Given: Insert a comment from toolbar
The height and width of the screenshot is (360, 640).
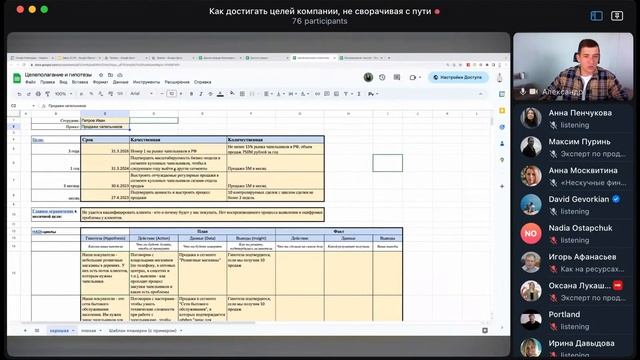Looking at the screenshot, I should point(327,94).
